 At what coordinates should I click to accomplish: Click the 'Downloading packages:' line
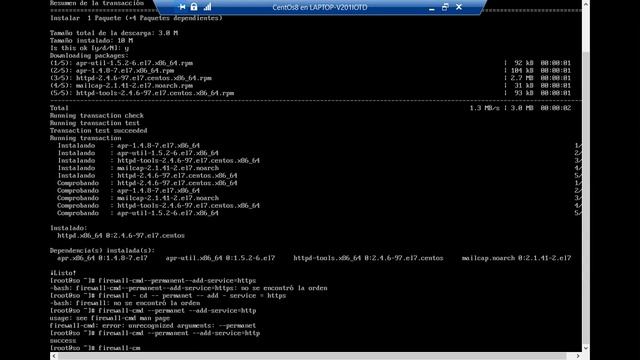[89, 56]
